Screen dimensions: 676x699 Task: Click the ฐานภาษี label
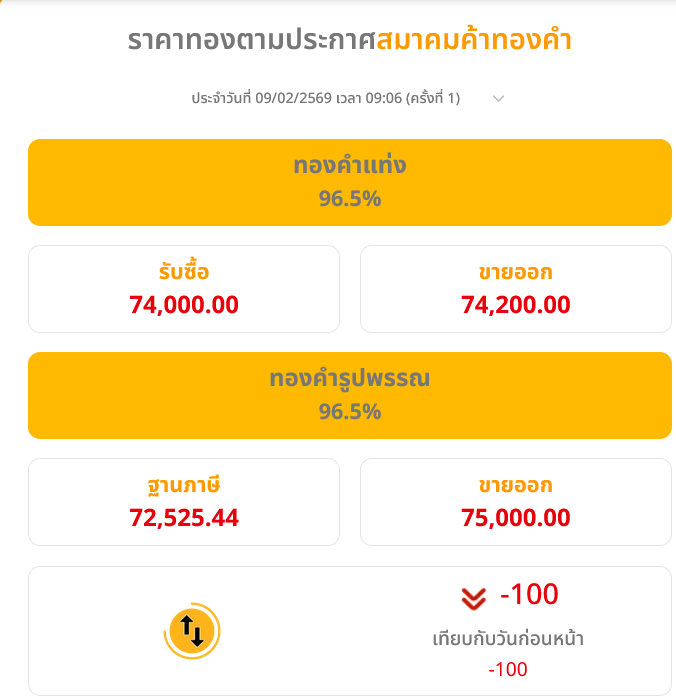(183, 486)
